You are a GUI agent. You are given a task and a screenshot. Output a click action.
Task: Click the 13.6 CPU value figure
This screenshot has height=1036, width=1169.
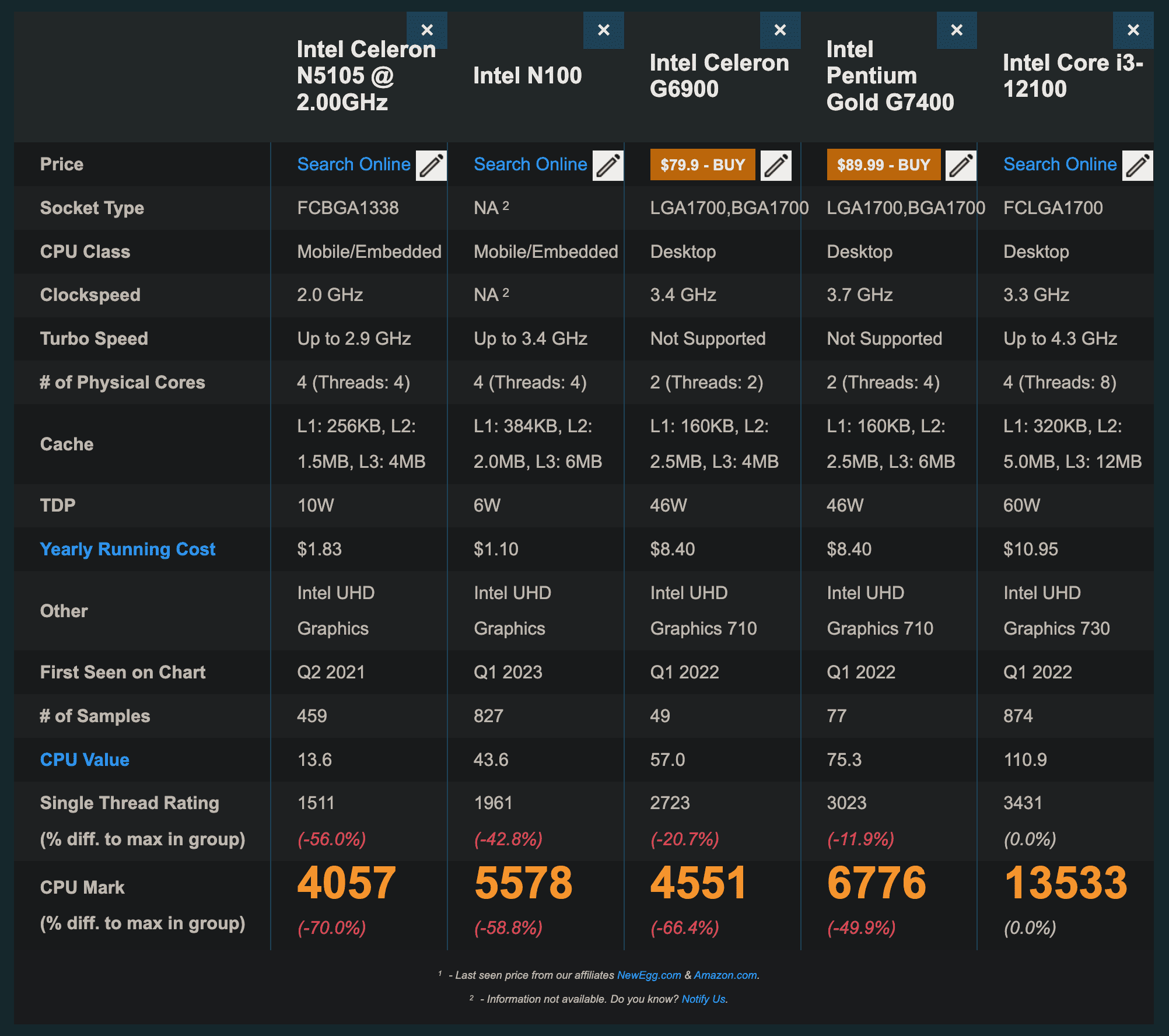point(314,760)
